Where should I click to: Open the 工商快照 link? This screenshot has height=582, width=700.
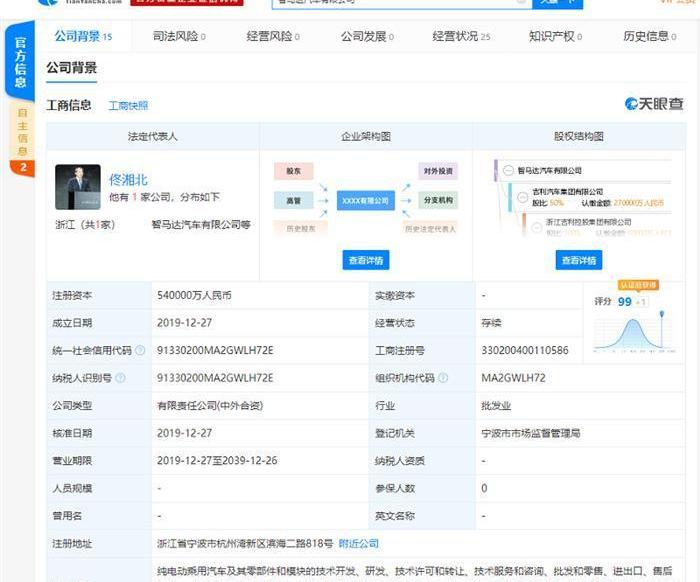coord(128,106)
